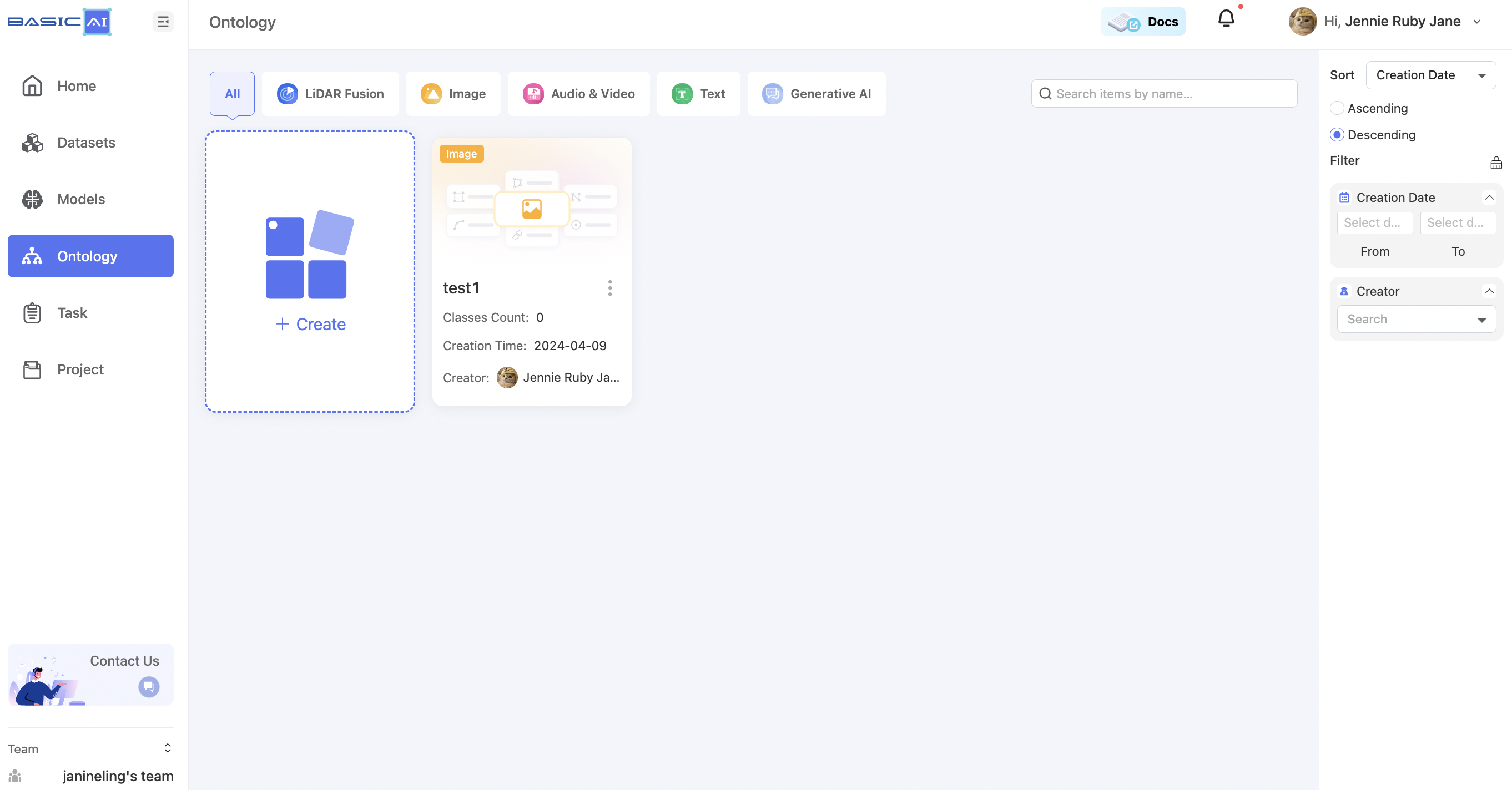This screenshot has width=1512, height=790.
Task: Click the LiDAR Fusion category icon
Action: (x=287, y=93)
